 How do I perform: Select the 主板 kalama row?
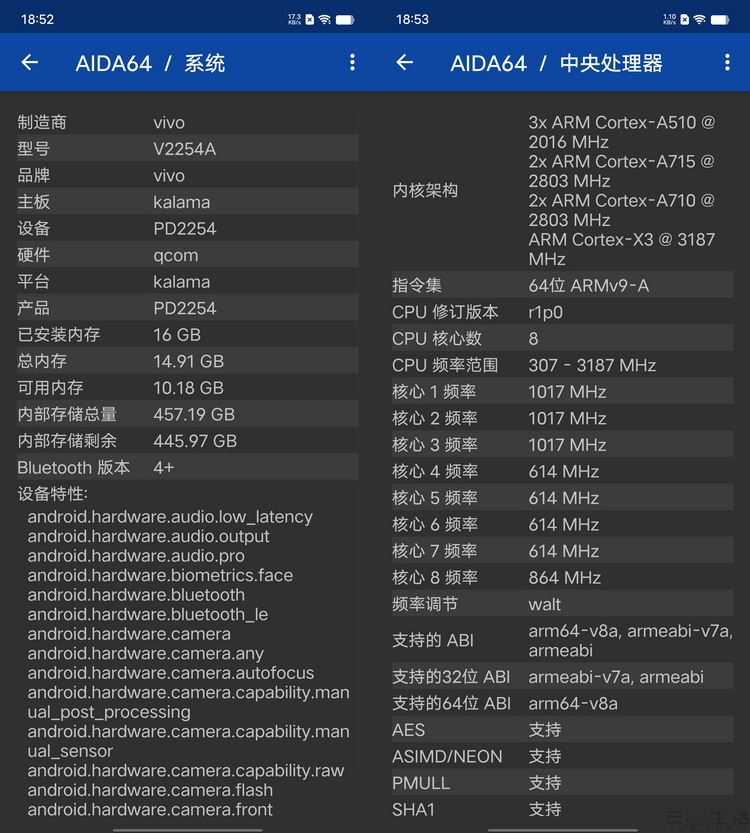188,201
